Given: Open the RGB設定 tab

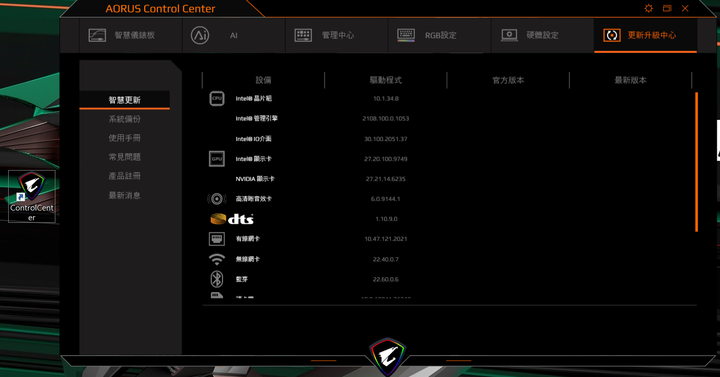Looking at the screenshot, I should point(439,35).
